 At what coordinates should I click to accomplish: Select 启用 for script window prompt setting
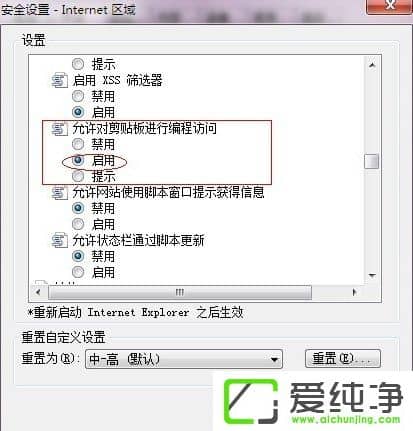pyautogui.click(x=78, y=224)
